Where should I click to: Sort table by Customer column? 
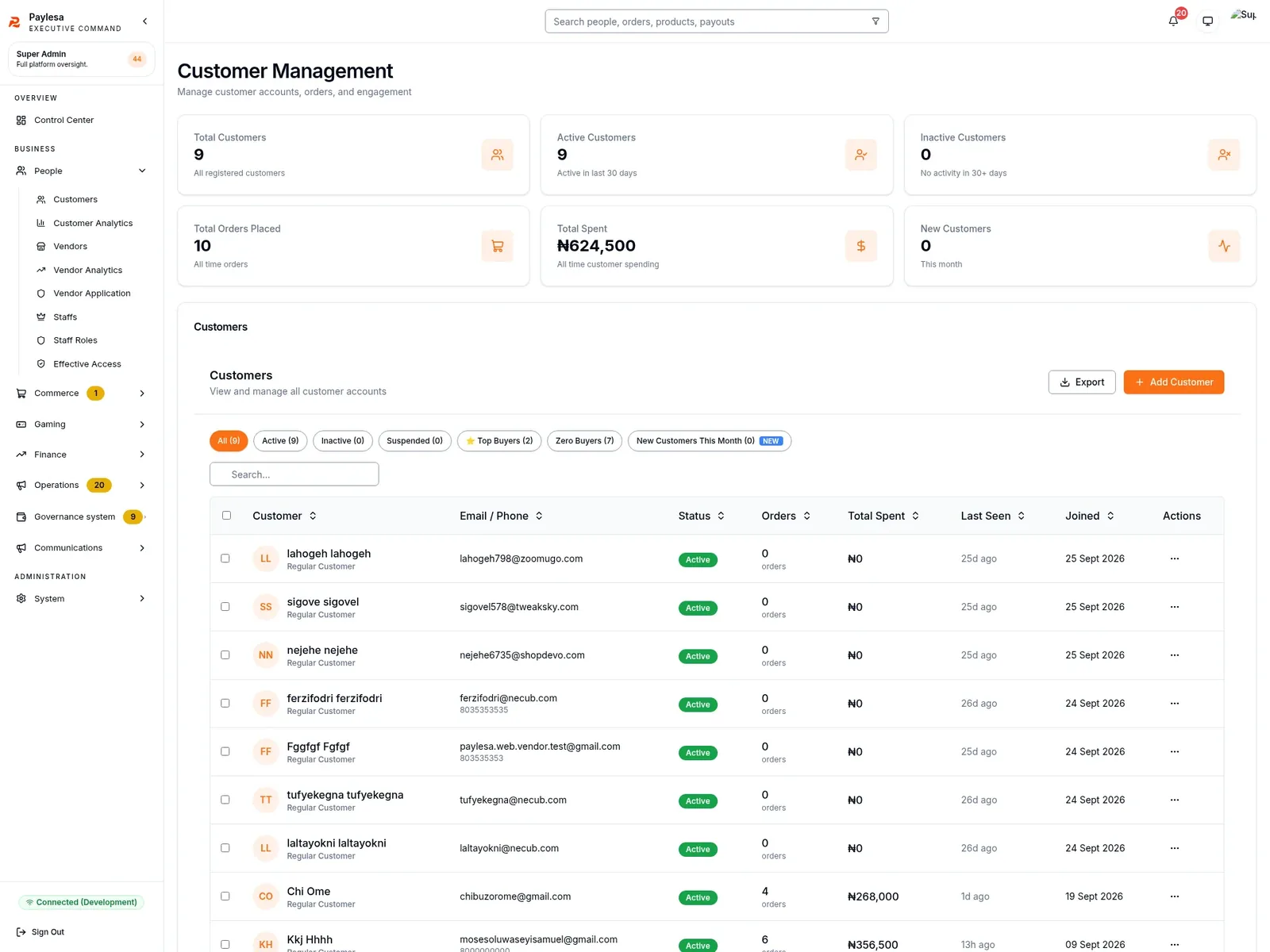[x=284, y=516]
